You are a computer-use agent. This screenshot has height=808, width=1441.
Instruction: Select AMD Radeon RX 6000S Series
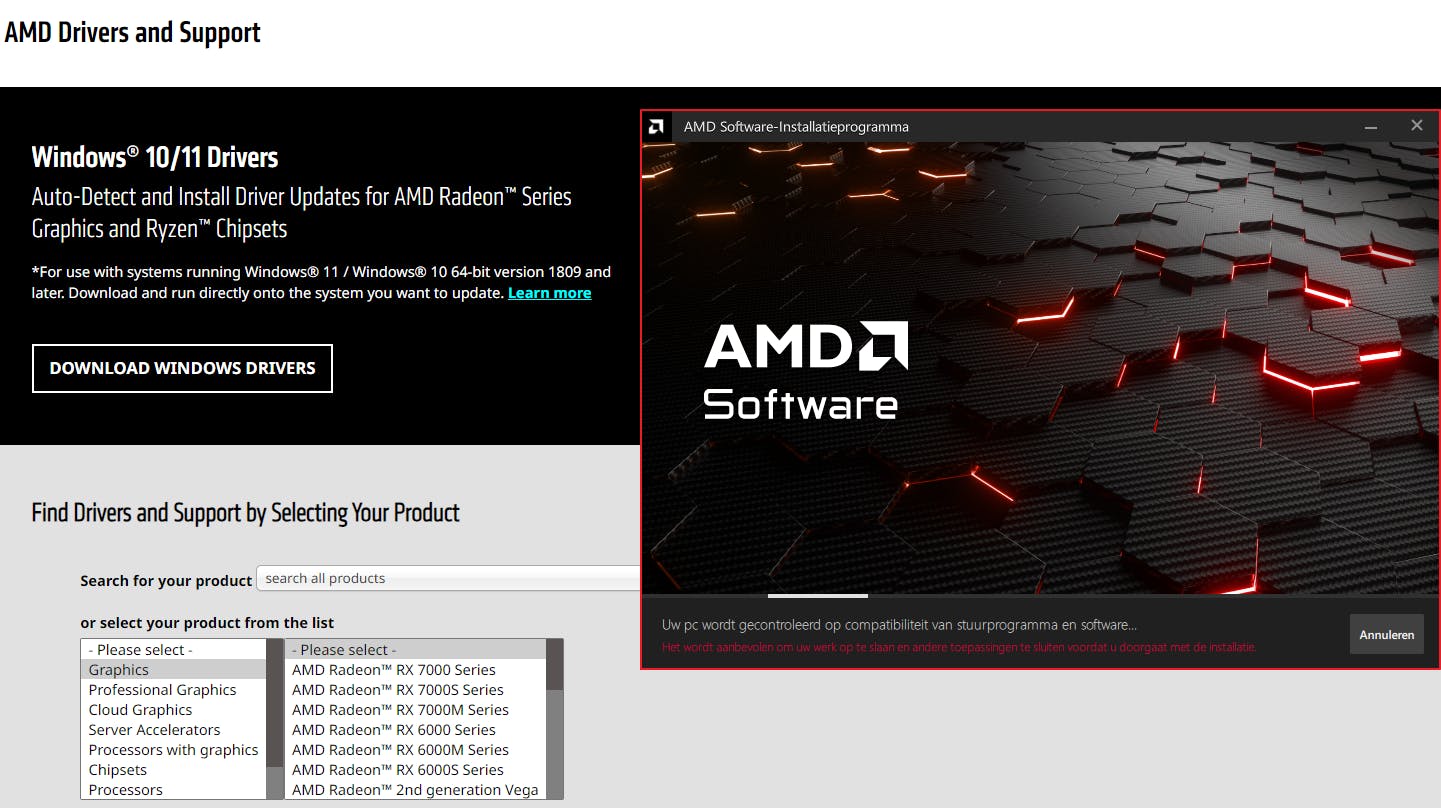click(415, 770)
